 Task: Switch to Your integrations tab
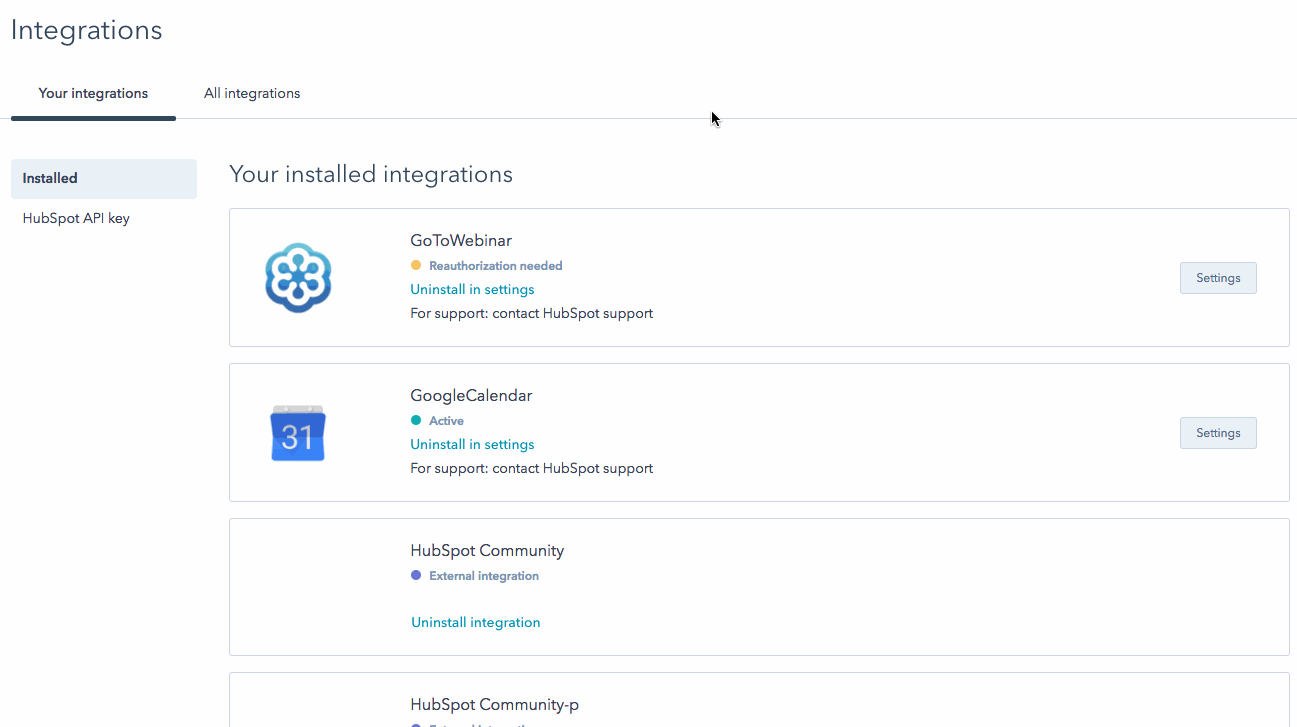point(93,93)
